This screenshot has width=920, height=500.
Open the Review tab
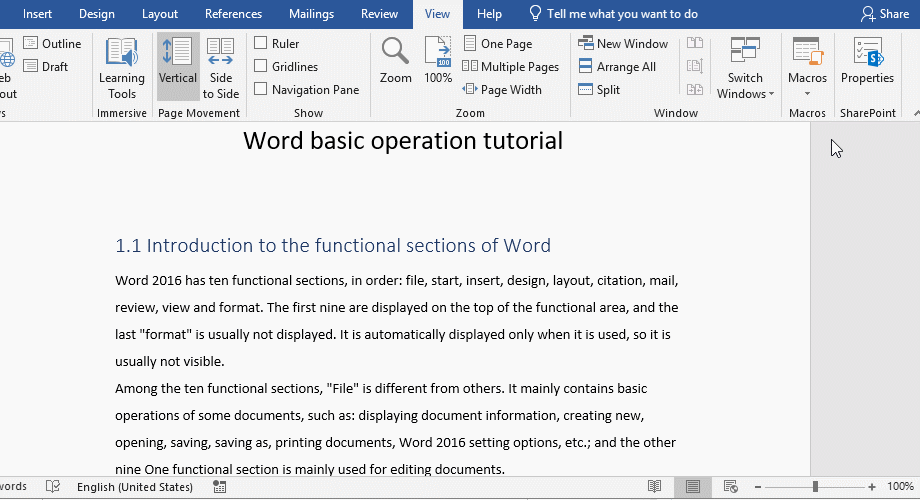click(379, 13)
